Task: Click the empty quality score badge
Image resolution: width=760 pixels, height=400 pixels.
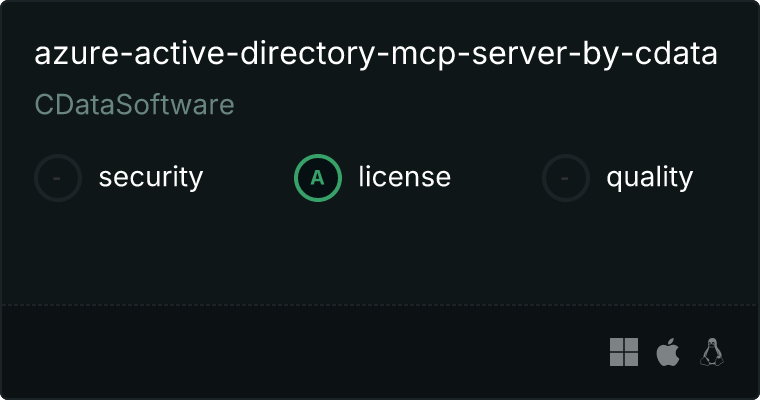Action: pyautogui.click(x=566, y=178)
